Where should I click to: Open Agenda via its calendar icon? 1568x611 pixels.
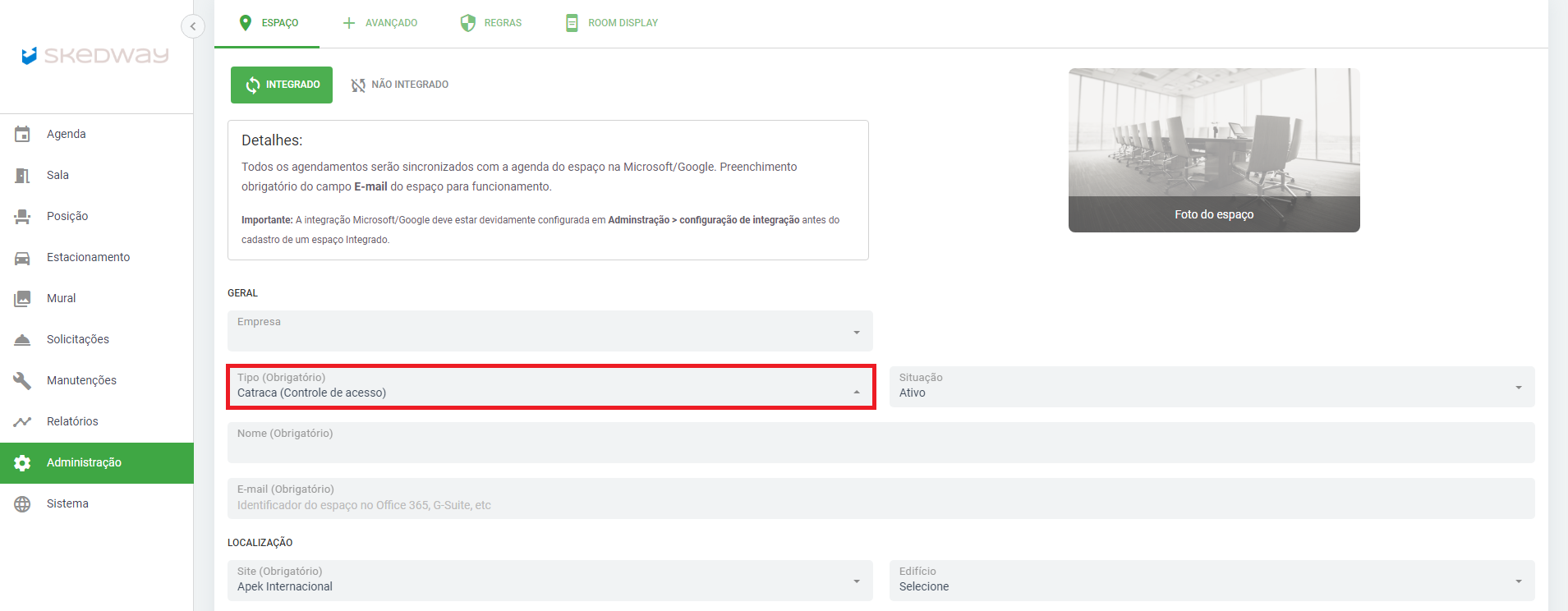[x=22, y=134]
